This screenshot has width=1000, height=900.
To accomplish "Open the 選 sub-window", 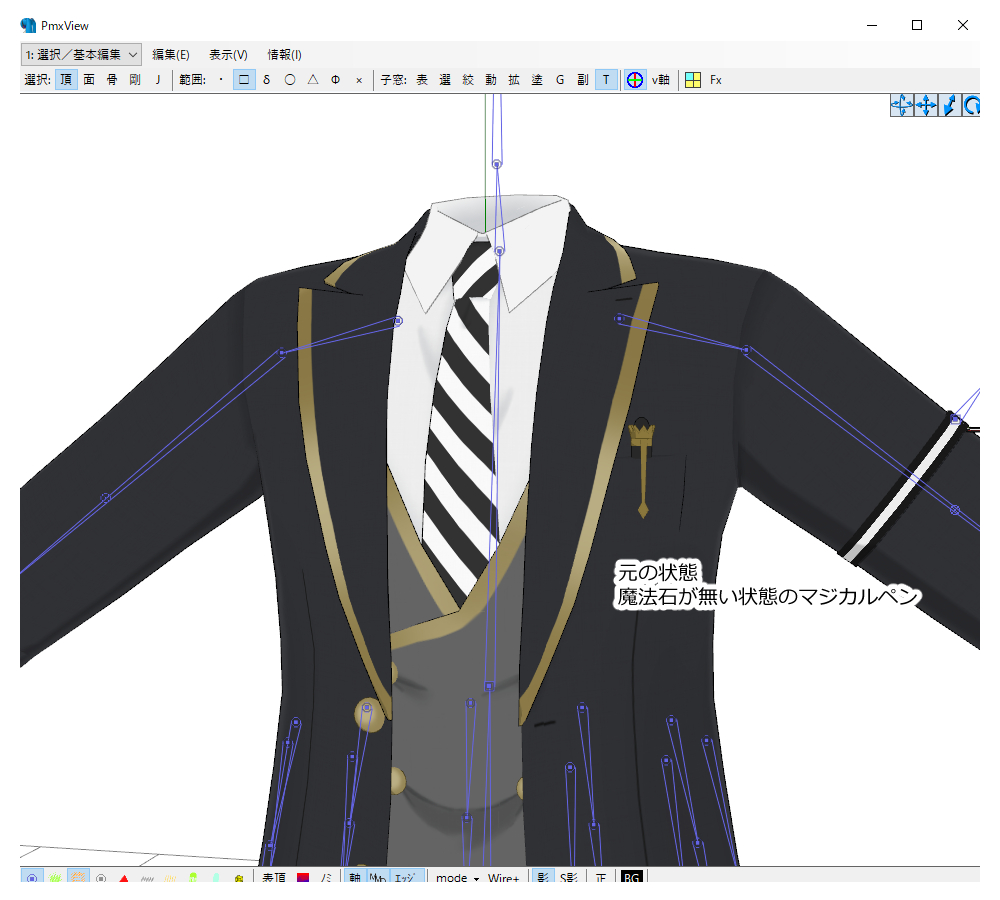I will 445,80.
